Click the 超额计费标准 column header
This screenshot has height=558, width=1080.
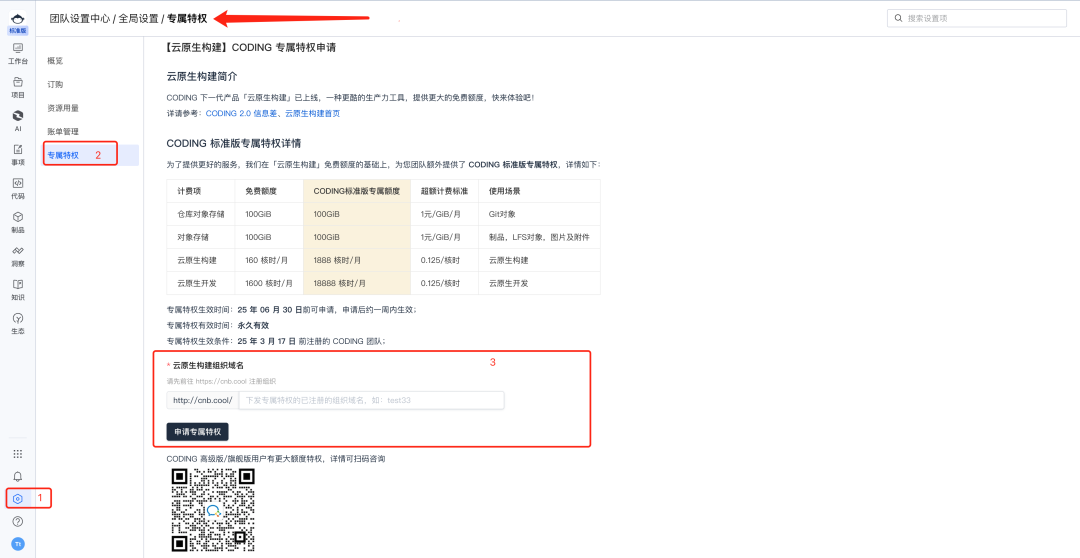coord(444,191)
